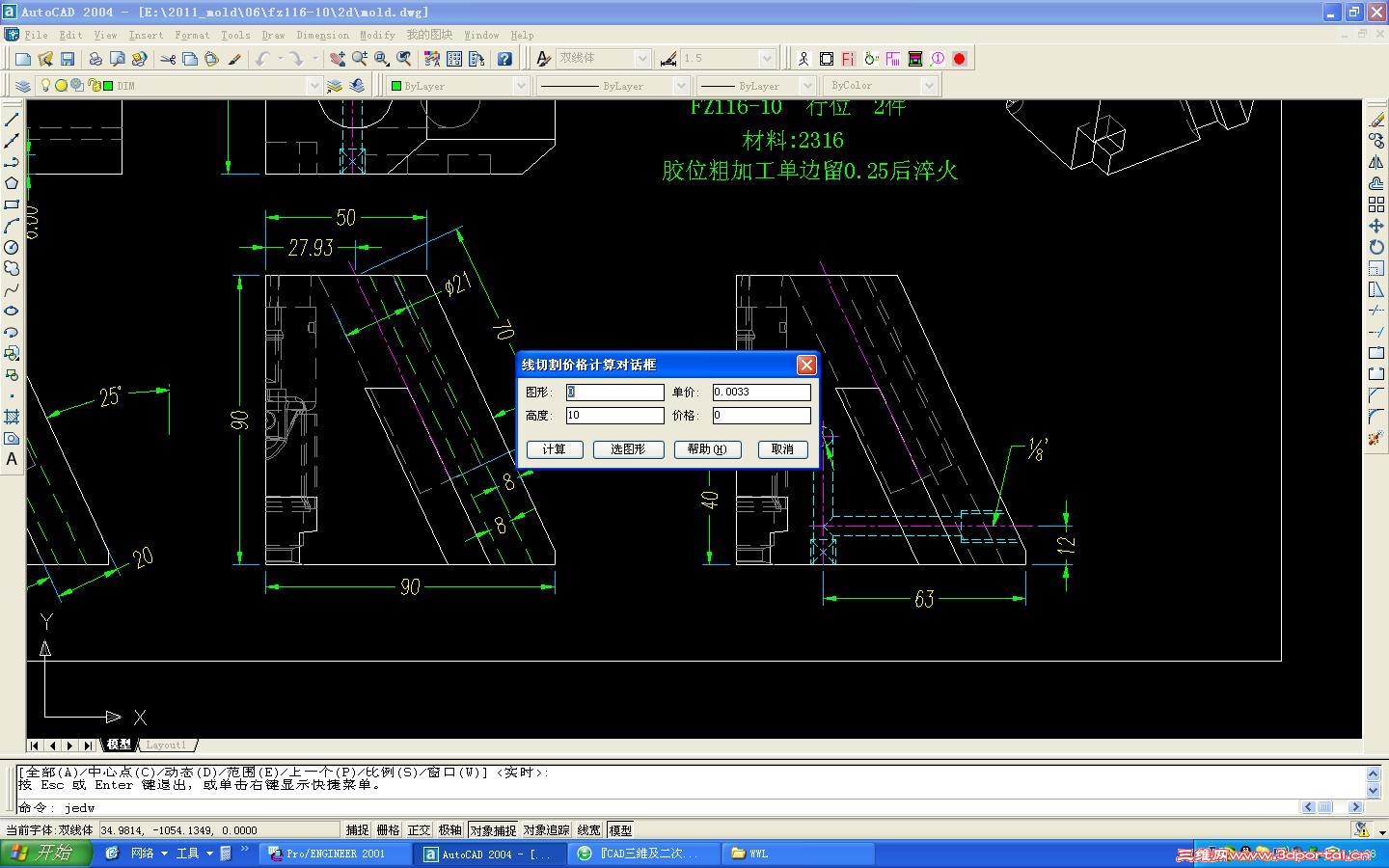Screen dimensions: 1389x868
Task: Switch to Pro/ENGINEER 2001 taskbar window
Action: tap(335, 854)
